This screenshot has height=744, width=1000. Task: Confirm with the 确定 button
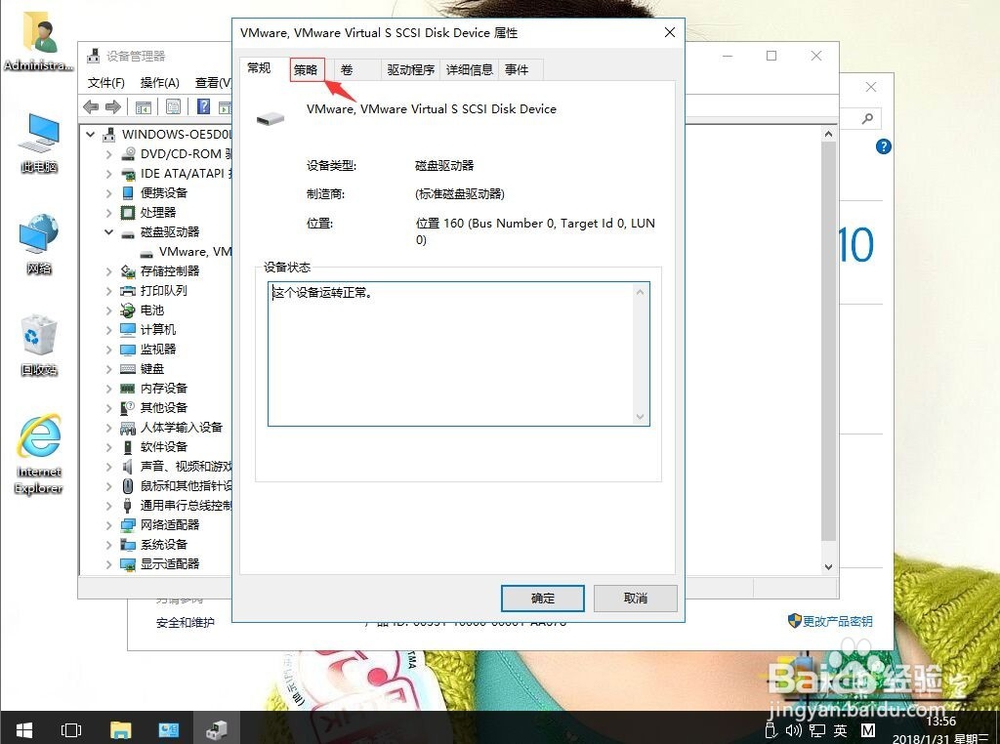(x=543, y=598)
